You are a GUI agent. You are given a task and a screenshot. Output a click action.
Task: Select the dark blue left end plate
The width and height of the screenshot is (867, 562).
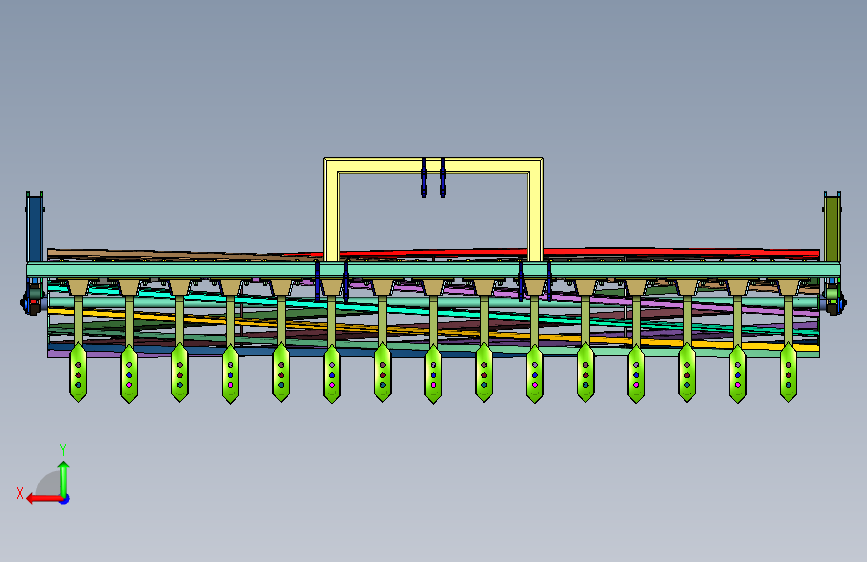pos(35,229)
